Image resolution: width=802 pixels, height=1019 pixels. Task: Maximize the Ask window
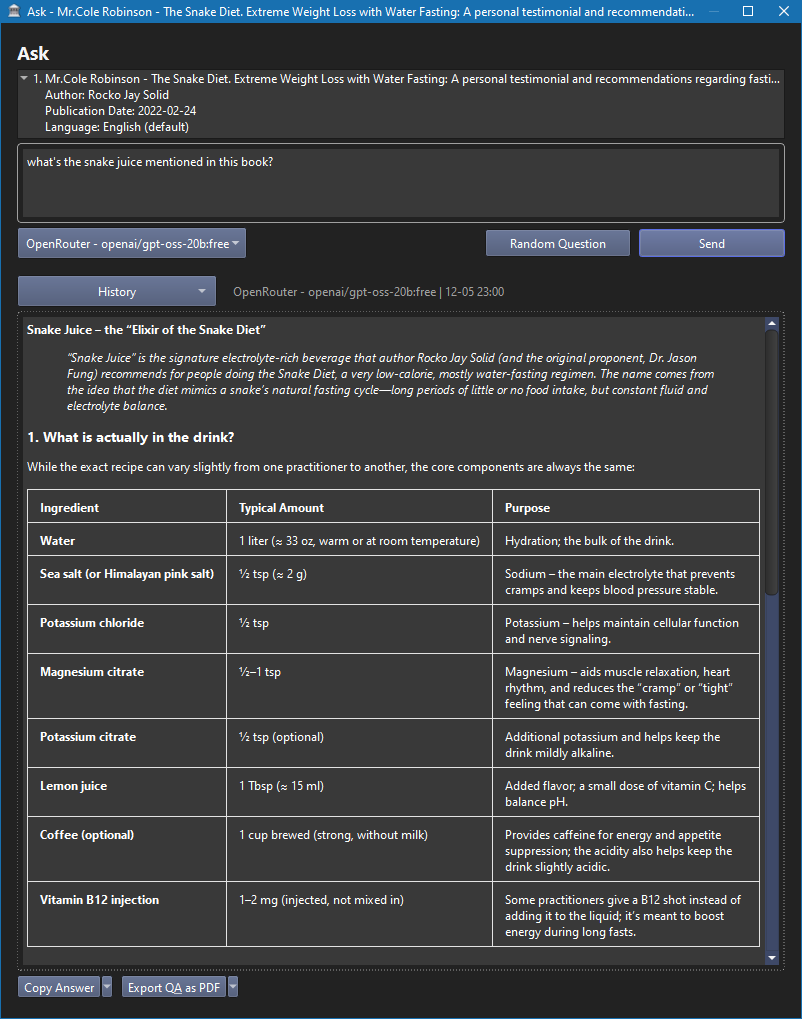point(748,13)
